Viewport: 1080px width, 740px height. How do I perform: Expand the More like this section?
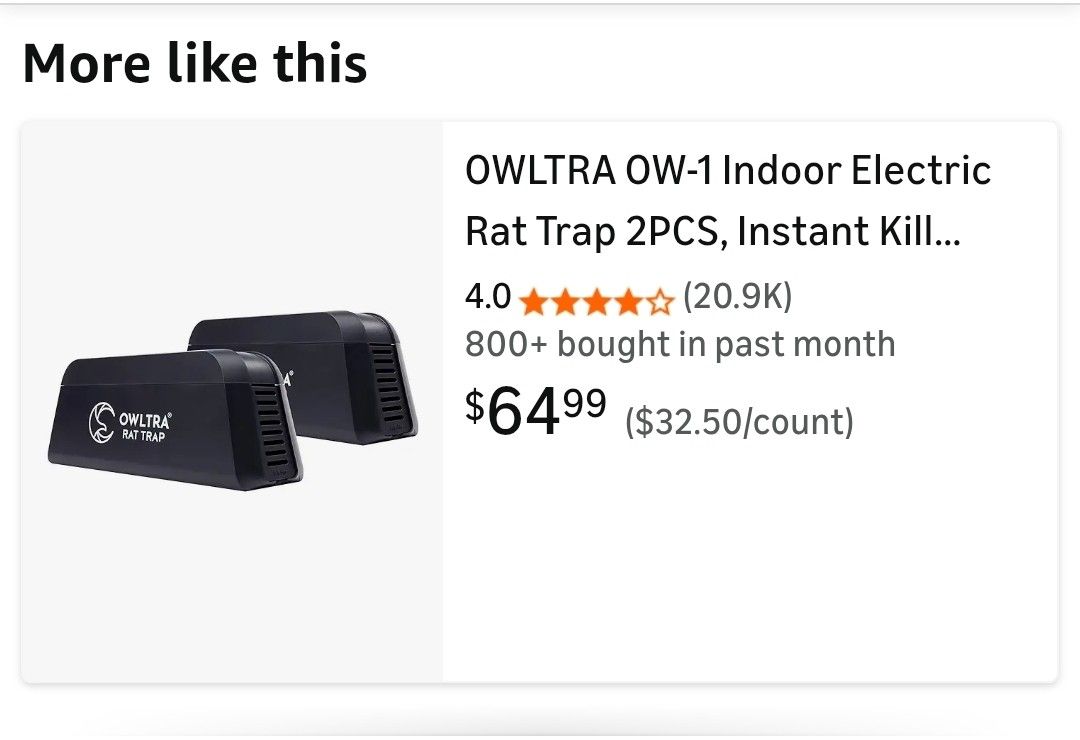[197, 63]
